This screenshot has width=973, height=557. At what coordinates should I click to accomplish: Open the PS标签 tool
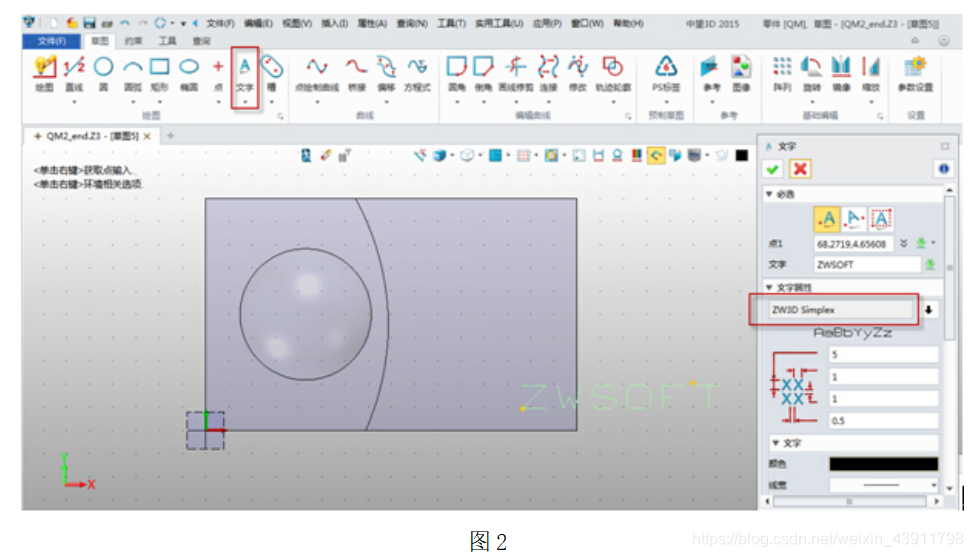[666, 73]
